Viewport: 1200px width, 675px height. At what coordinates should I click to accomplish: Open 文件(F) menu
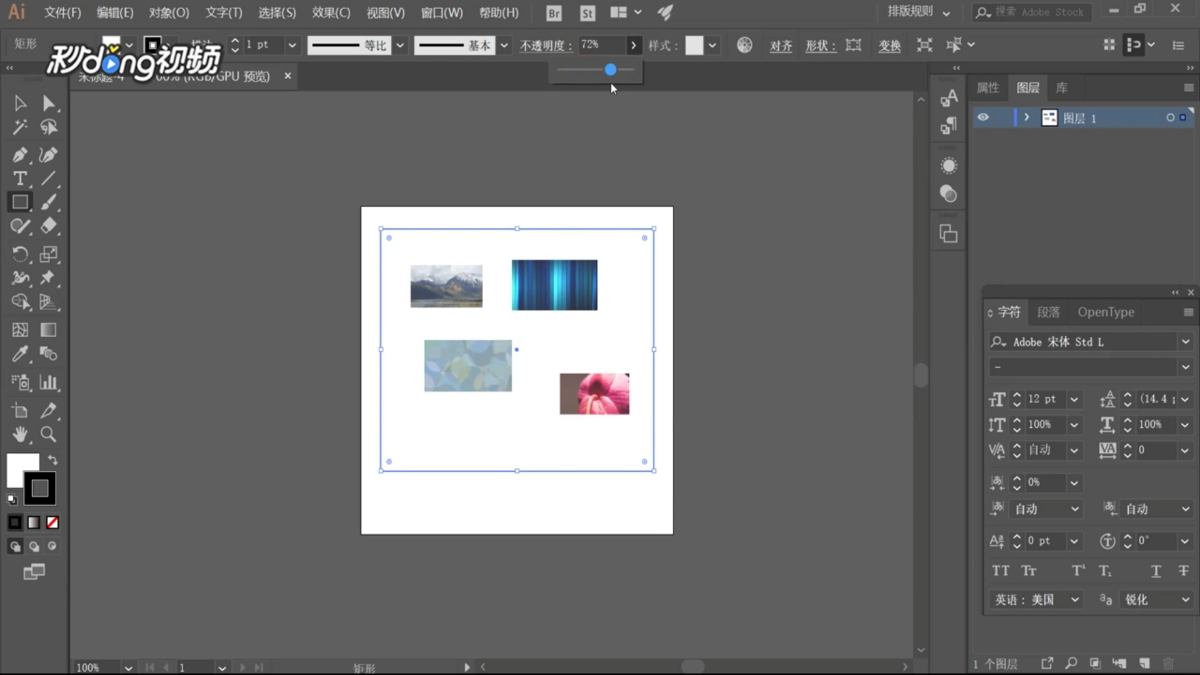click(x=62, y=13)
